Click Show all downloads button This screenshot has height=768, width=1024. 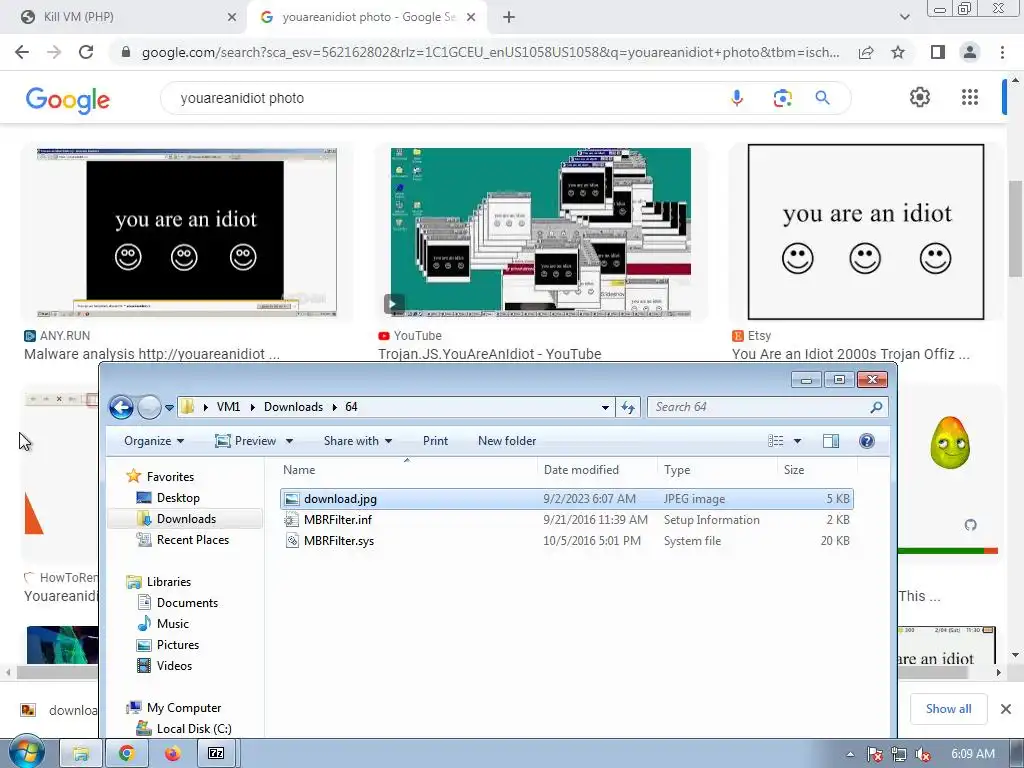[x=948, y=709]
